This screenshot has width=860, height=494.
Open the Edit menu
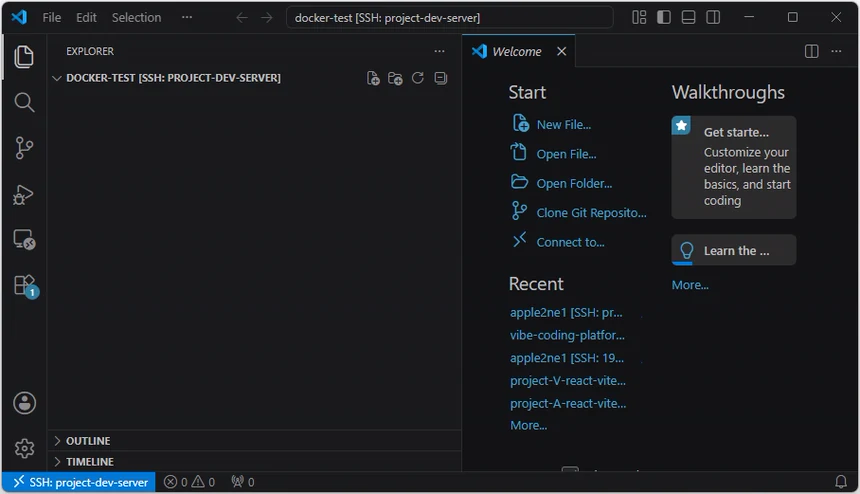[x=86, y=18]
